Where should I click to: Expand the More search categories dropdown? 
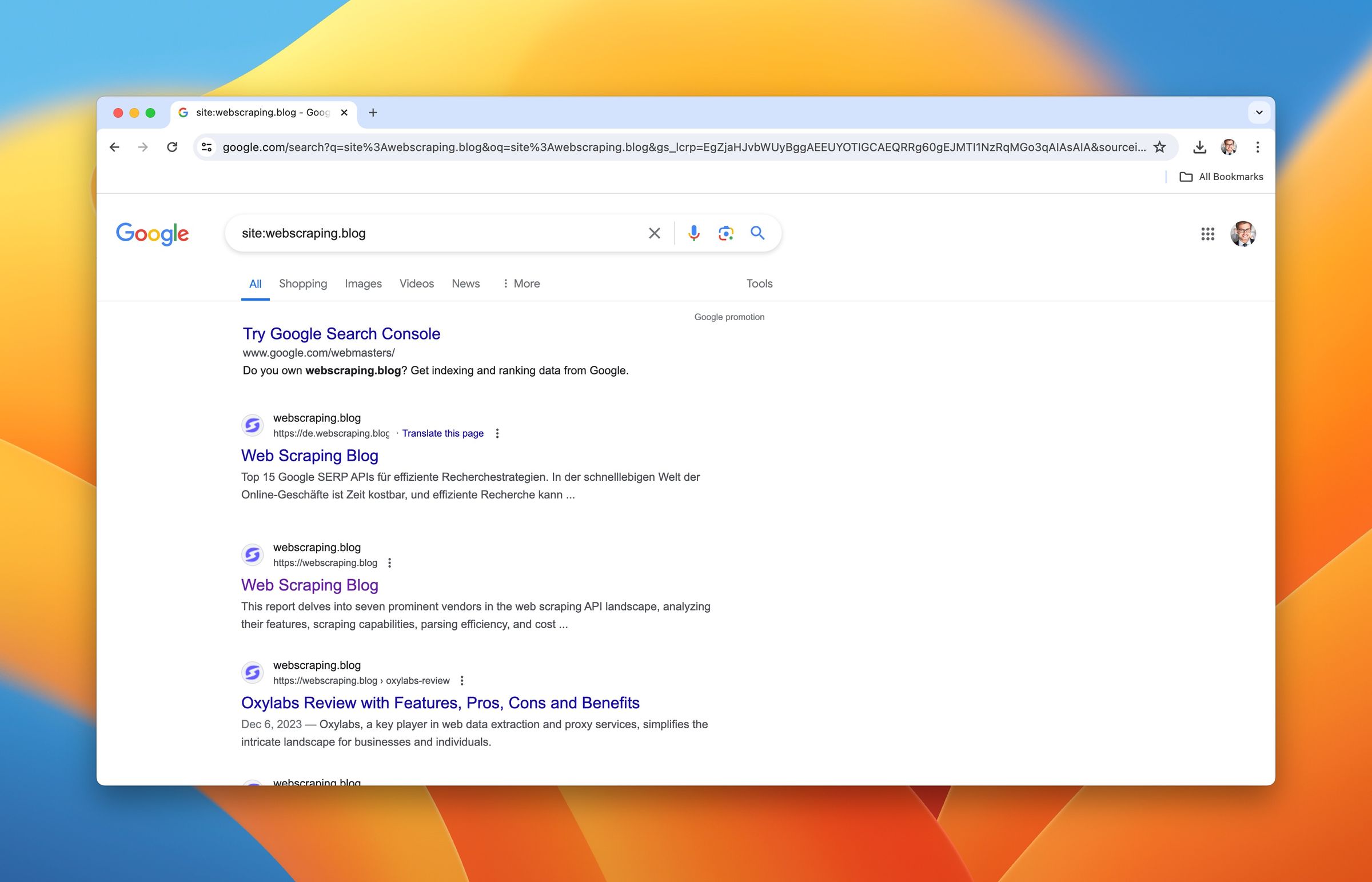(x=521, y=284)
